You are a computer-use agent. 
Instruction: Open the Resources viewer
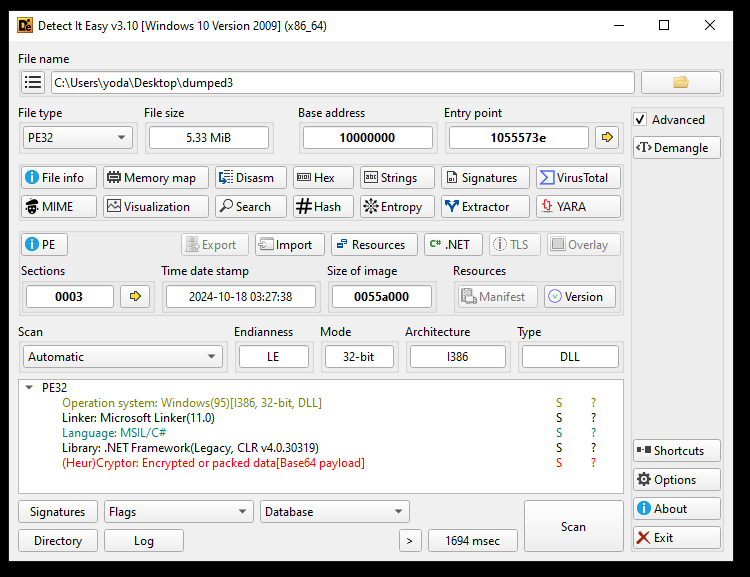pyautogui.click(x=374, y=244)
